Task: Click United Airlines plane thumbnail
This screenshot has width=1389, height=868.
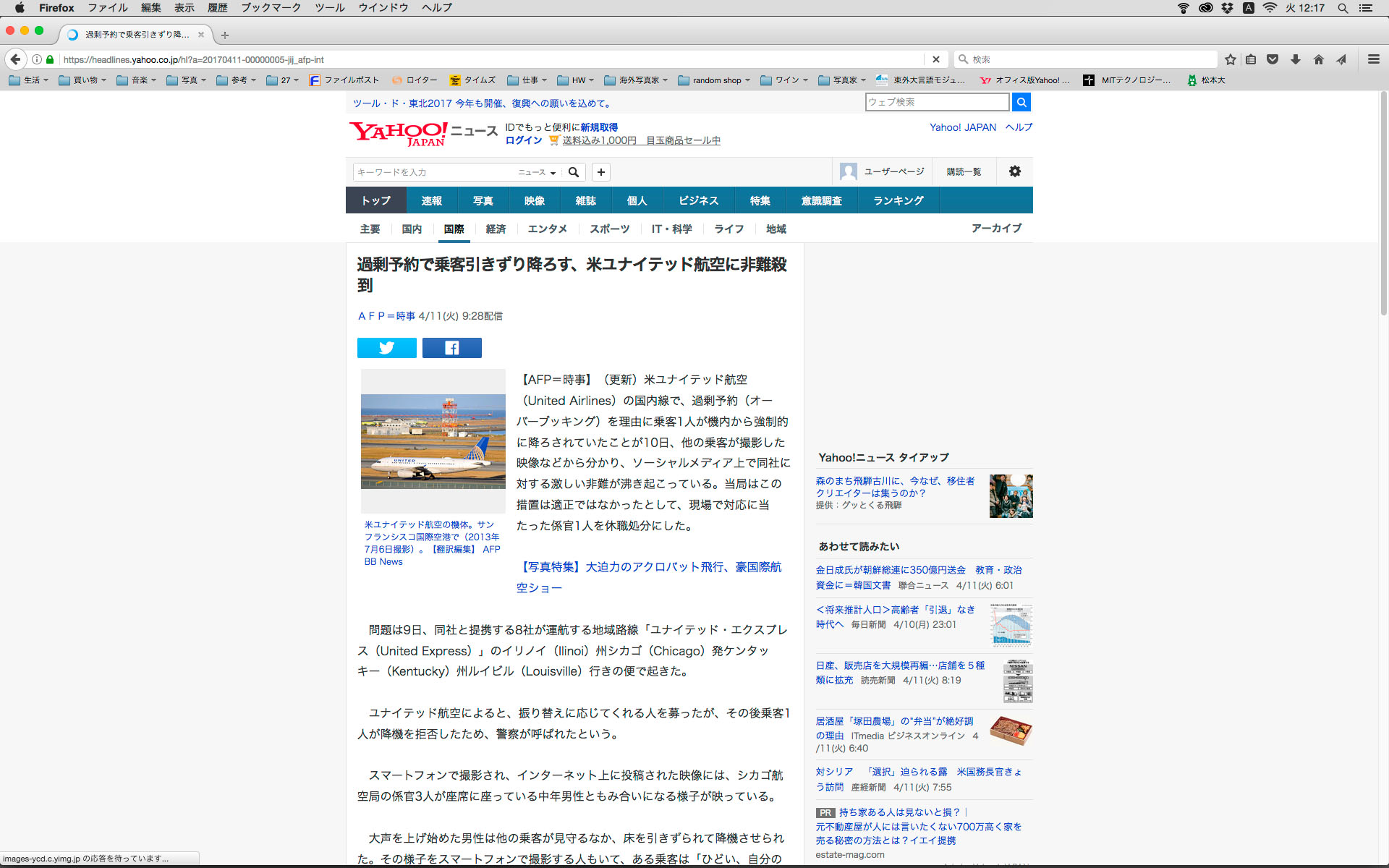Action: coord(433,441)
